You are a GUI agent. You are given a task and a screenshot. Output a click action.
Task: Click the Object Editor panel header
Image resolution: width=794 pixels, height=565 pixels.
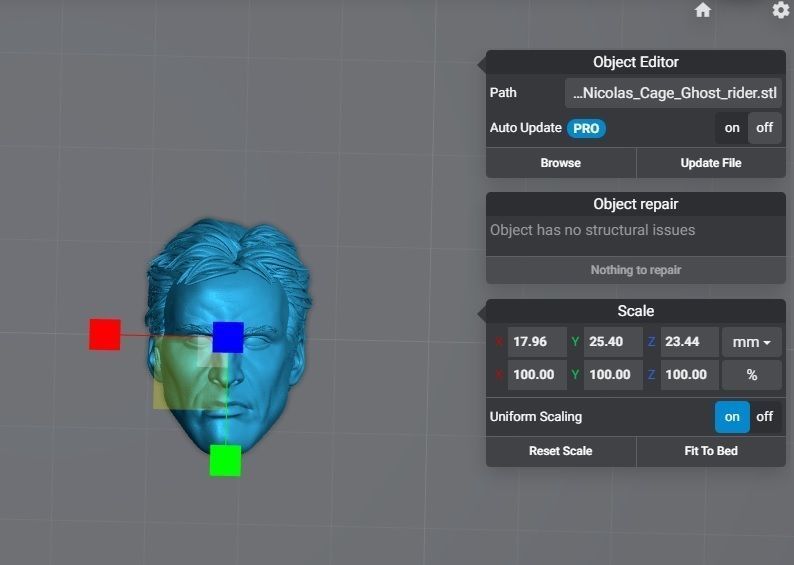[x=636, y=62]
